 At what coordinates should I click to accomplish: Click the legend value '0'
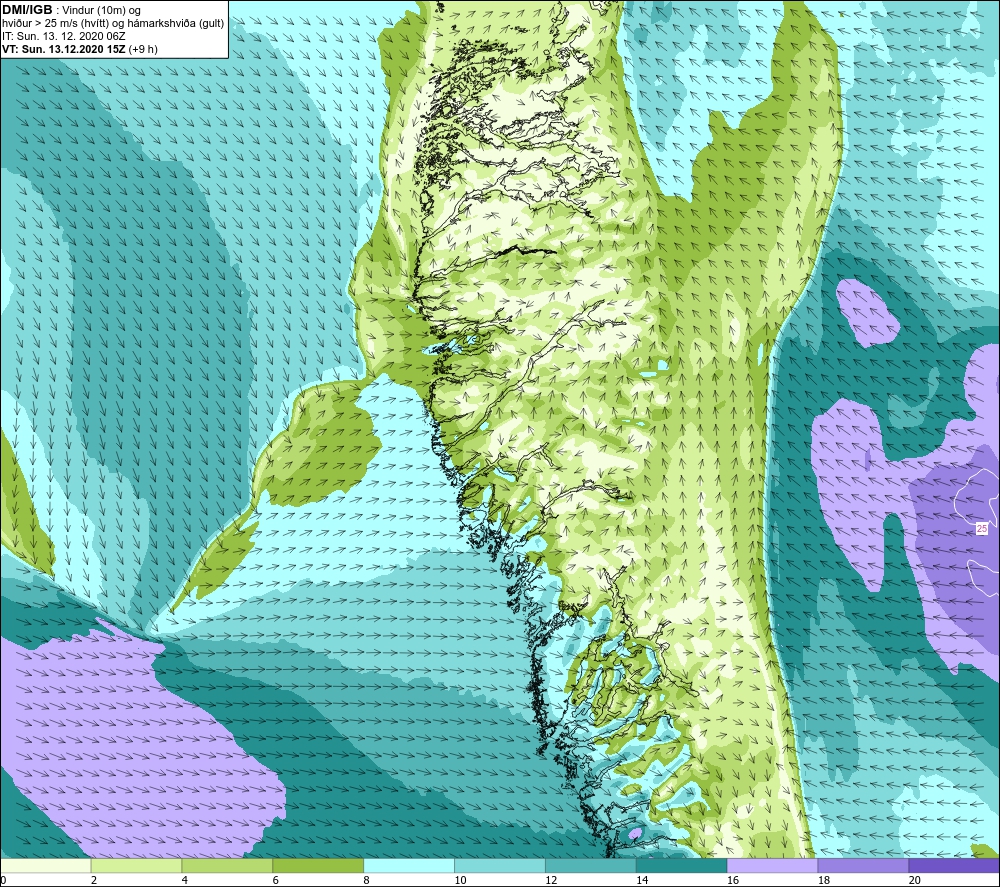[x=3, y=881]
